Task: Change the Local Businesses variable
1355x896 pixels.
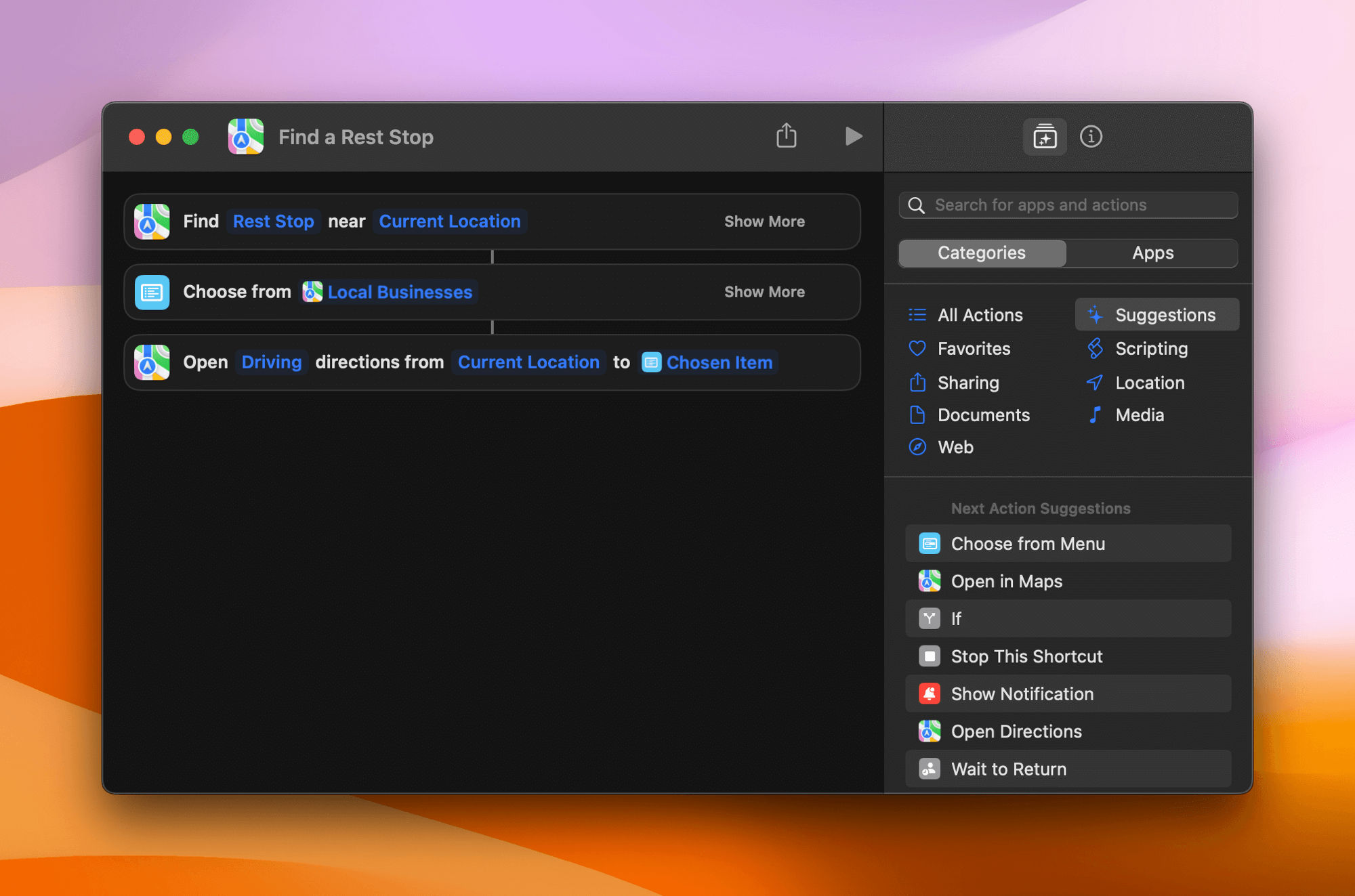Action: (388, 292)
